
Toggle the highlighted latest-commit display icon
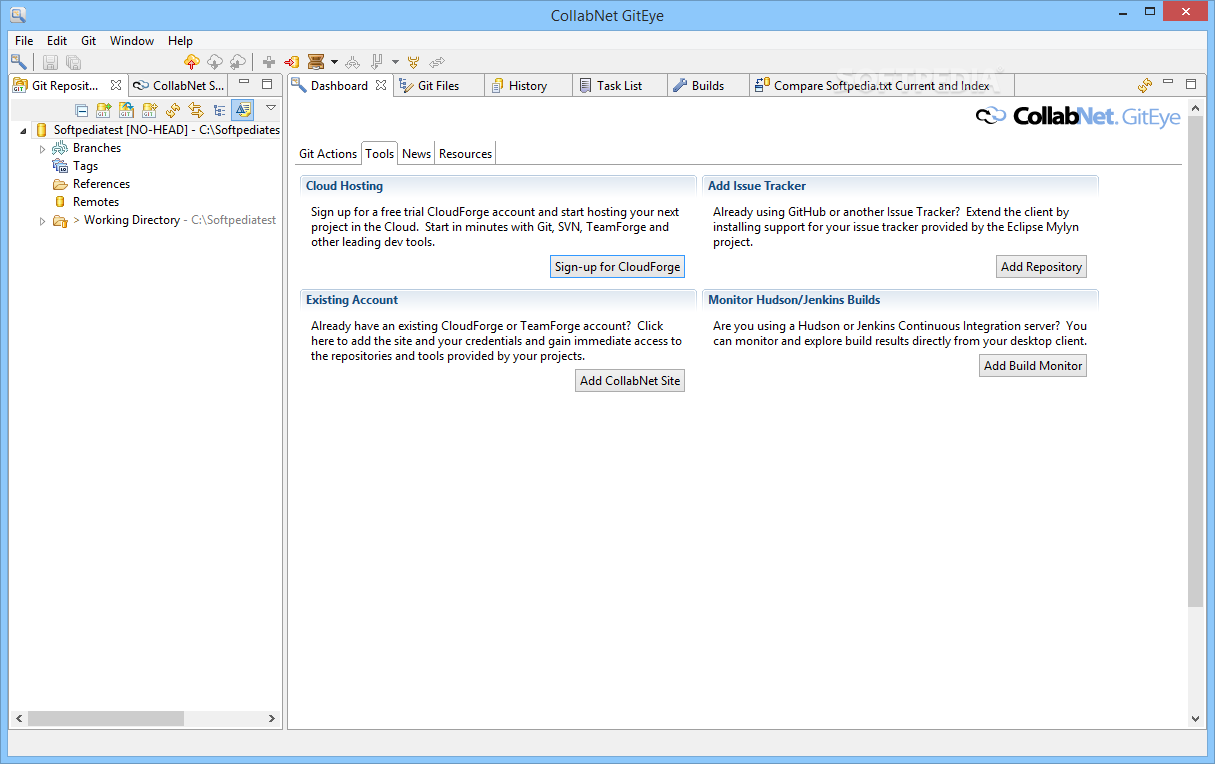[242, 110]
